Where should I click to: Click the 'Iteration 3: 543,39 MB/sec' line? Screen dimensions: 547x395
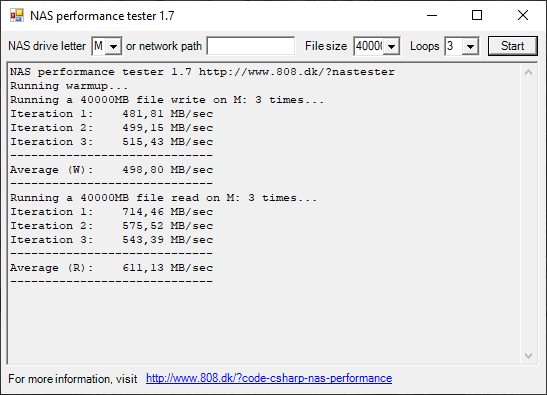click(111, 240)
